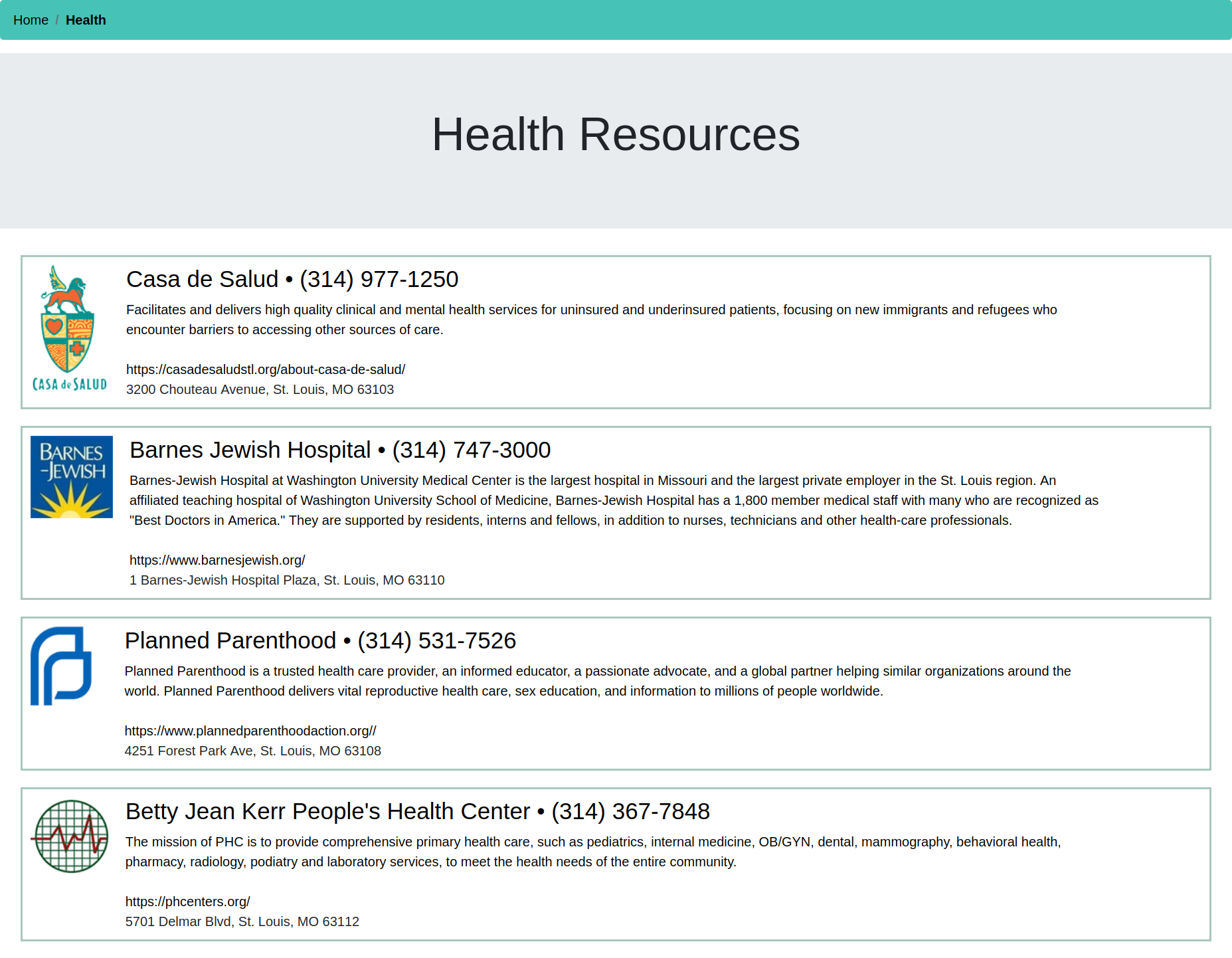Click the 1 Barnes-Jewish Hospital Plaza address

tap(287, 580)
